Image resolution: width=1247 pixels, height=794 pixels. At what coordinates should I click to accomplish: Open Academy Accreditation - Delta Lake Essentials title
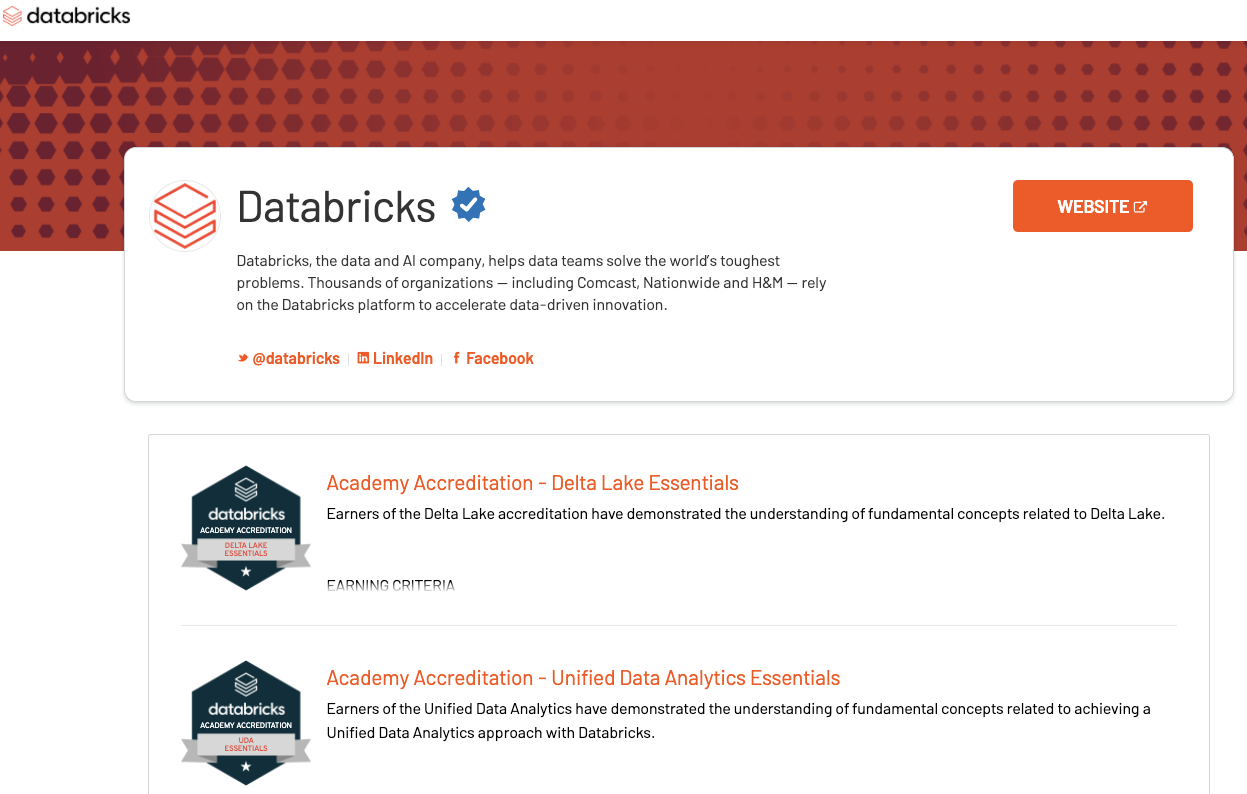tap(532, 483)
